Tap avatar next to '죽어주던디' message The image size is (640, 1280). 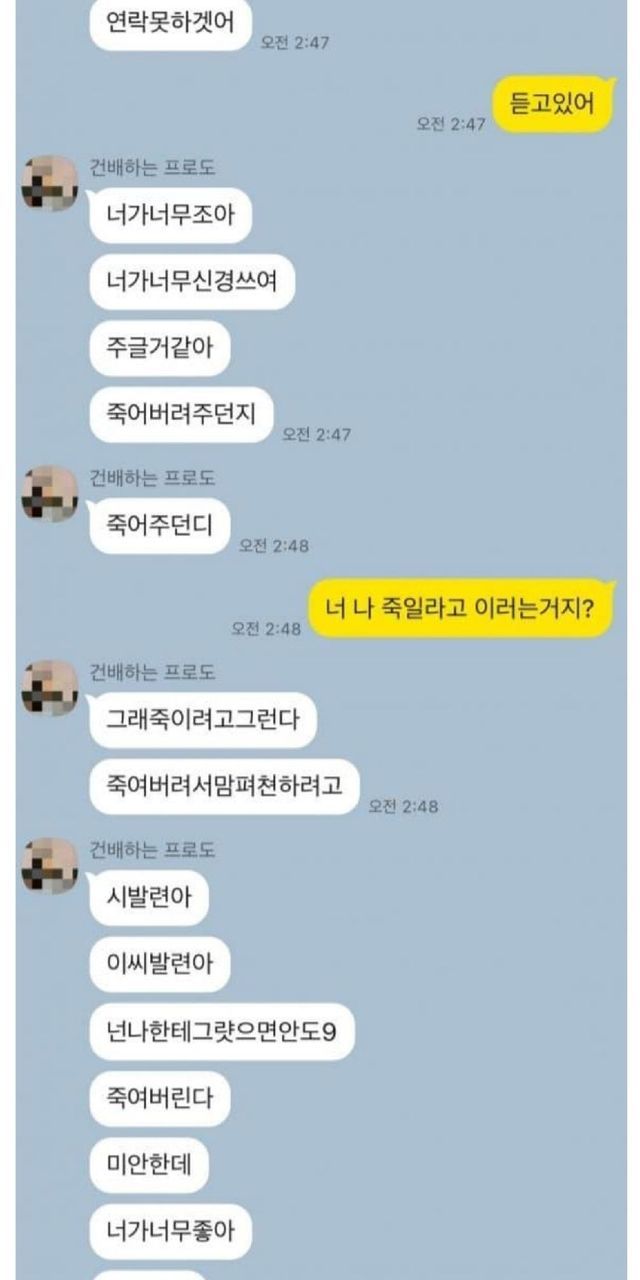[x=50, y=493]
